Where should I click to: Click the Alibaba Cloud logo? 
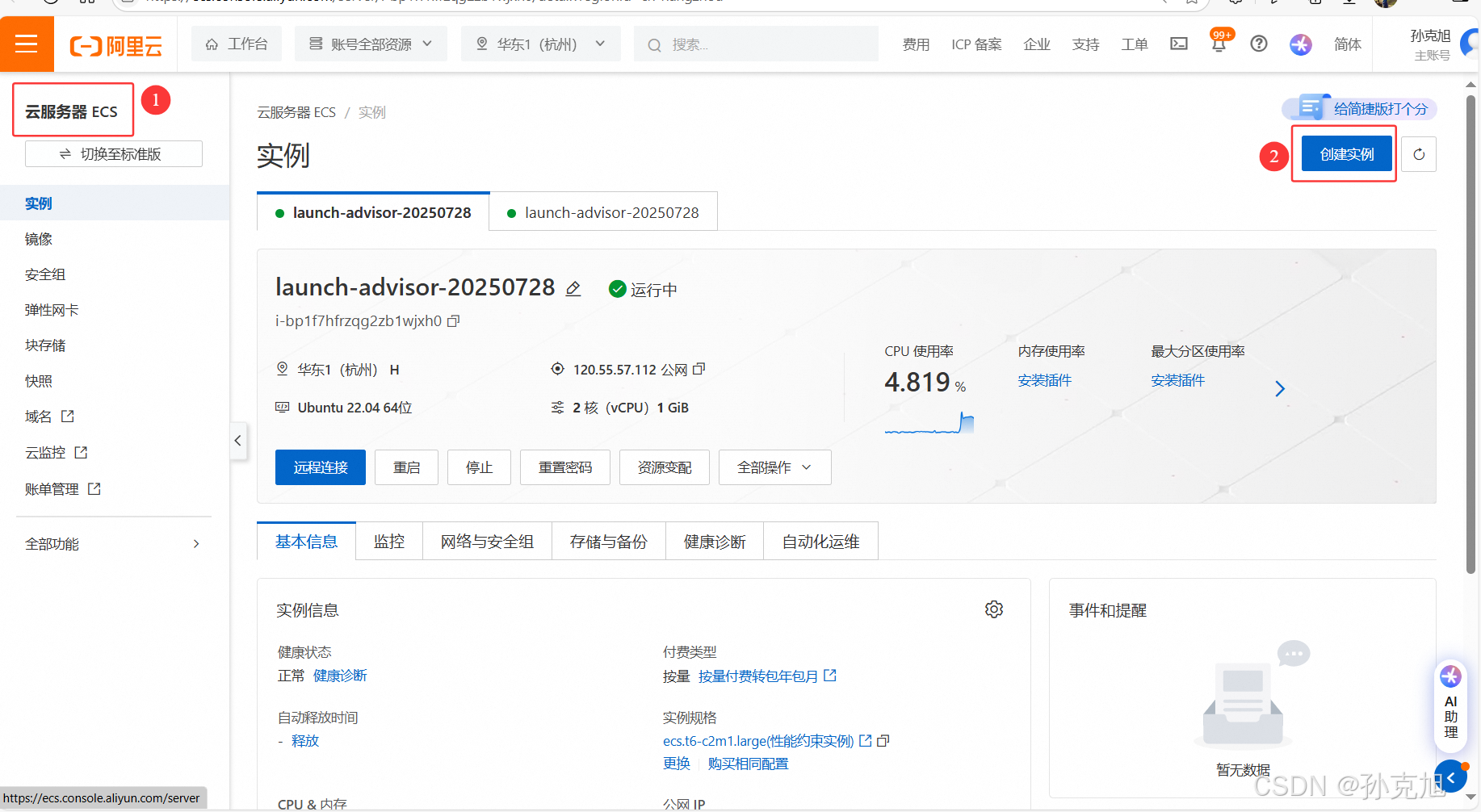[116, 46]
